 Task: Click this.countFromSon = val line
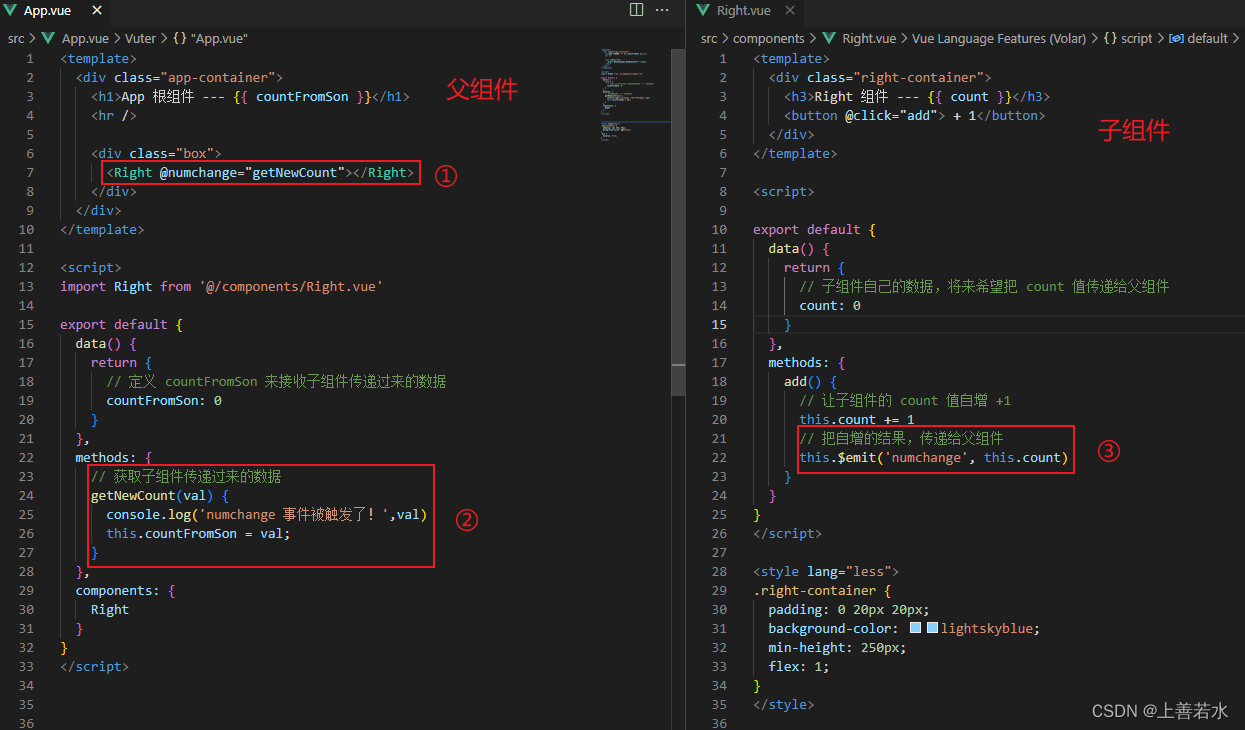click(x=198, y=534)
